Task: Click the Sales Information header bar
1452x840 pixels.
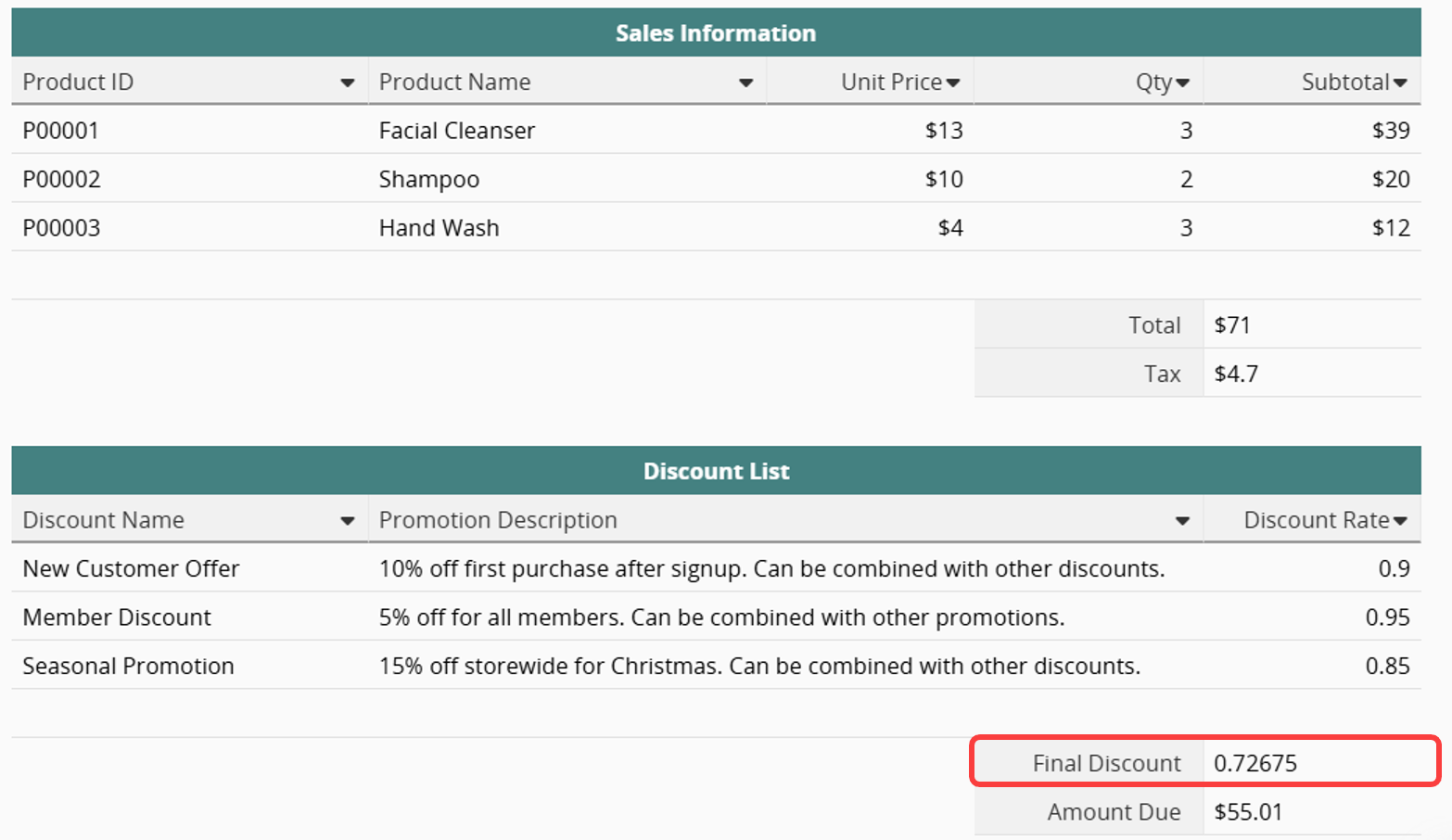Action: click(x=716, y=33)
